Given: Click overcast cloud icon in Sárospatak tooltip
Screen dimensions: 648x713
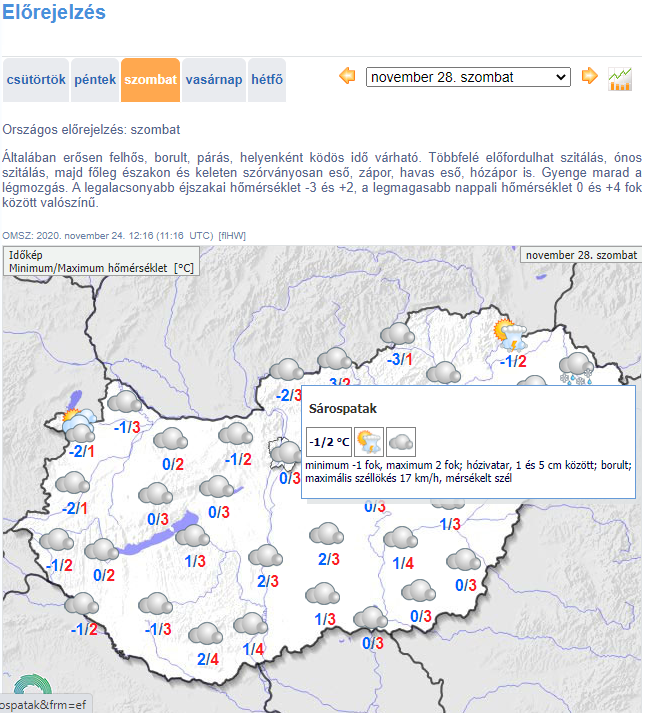Looking at the screenshot, I should pyautogui.click(x=401, y=440).
